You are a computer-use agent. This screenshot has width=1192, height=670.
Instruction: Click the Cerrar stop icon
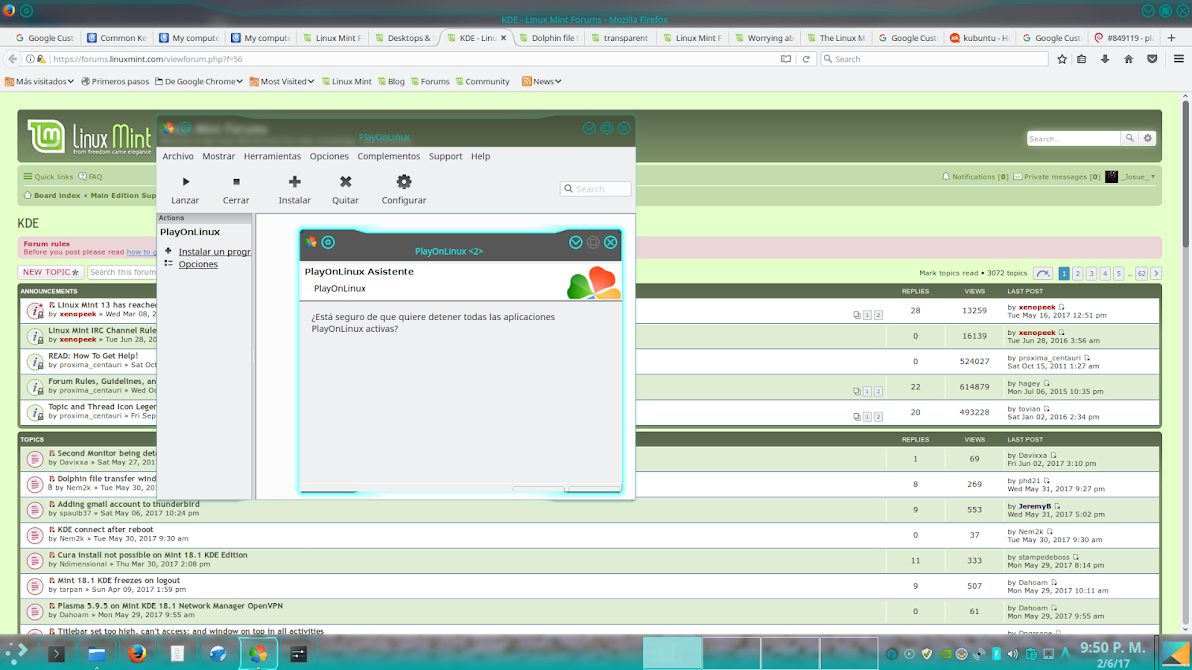coord(236,182)
